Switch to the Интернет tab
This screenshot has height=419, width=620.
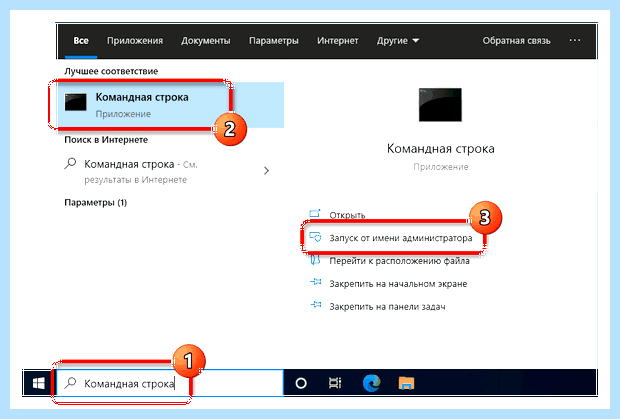point(338,41)
